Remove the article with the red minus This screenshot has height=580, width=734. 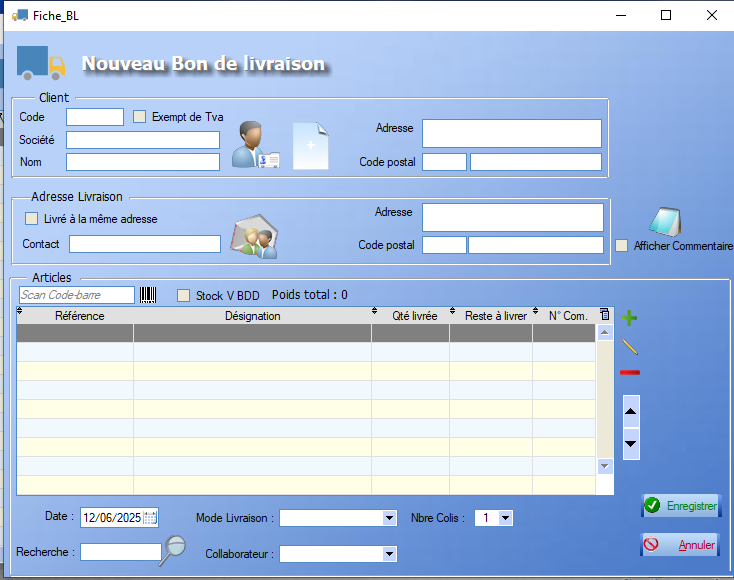[x=630, y=373]
